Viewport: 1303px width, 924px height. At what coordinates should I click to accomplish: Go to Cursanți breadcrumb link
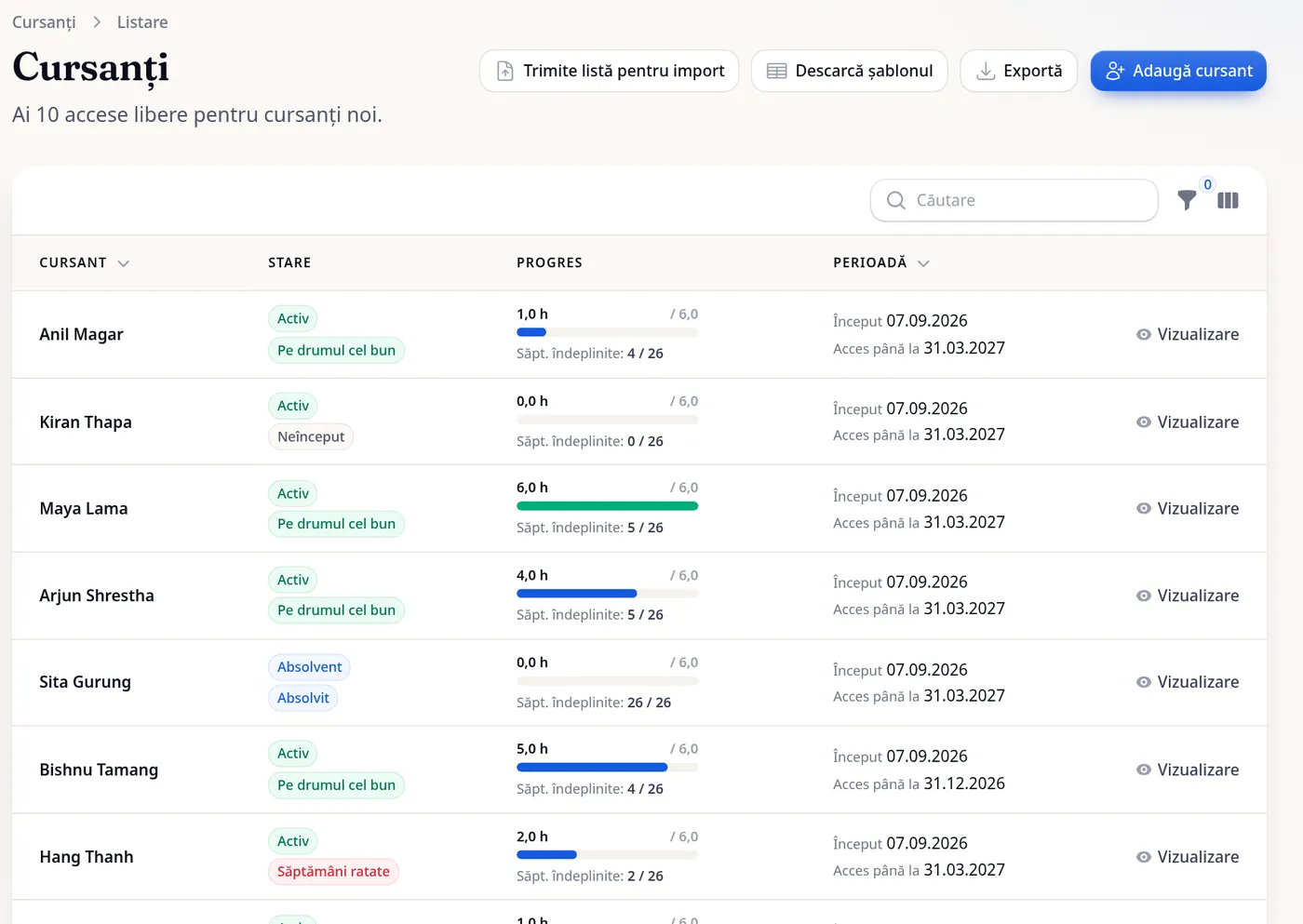[44, 22]
